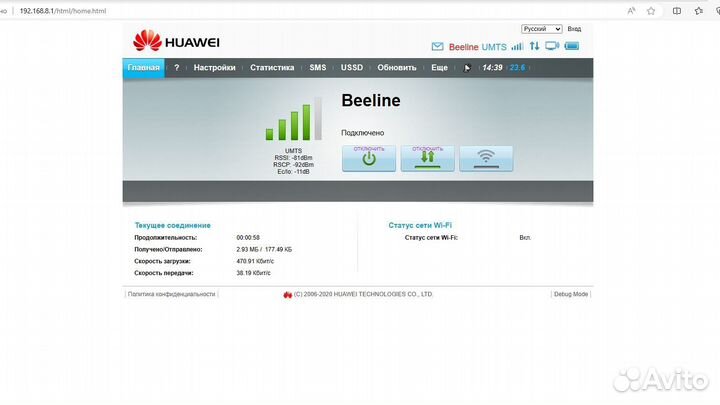
Task: Click the upload speed 38.19 Кбит/с
Action: coord(253,273)
